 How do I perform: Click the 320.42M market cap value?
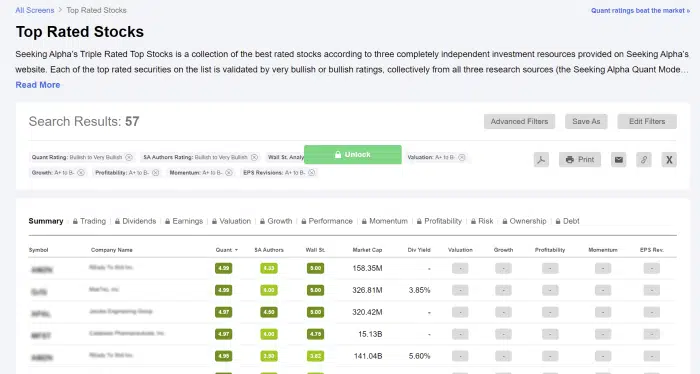click(367, 312)
